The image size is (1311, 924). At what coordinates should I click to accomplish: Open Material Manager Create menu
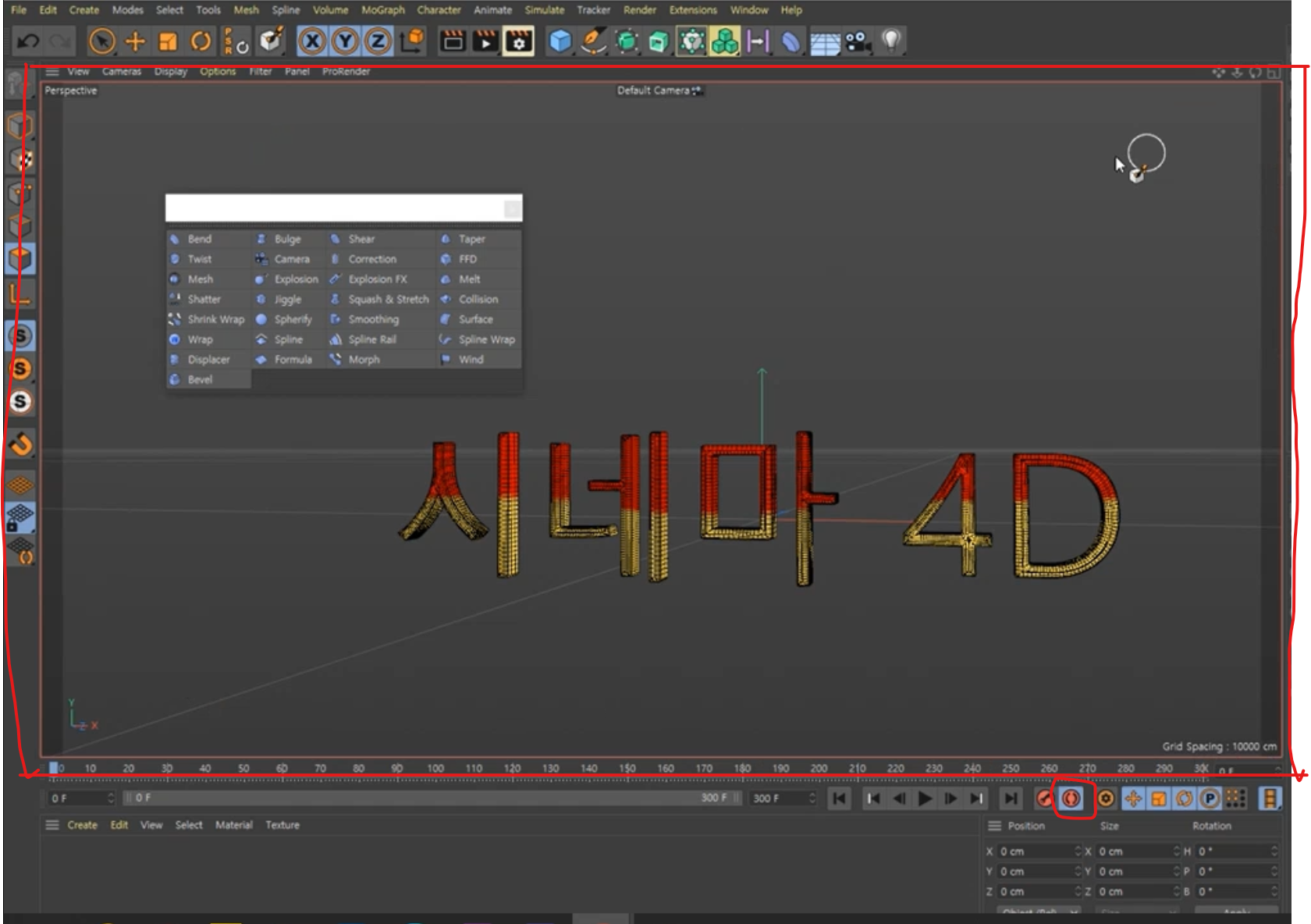coord(82,825)
